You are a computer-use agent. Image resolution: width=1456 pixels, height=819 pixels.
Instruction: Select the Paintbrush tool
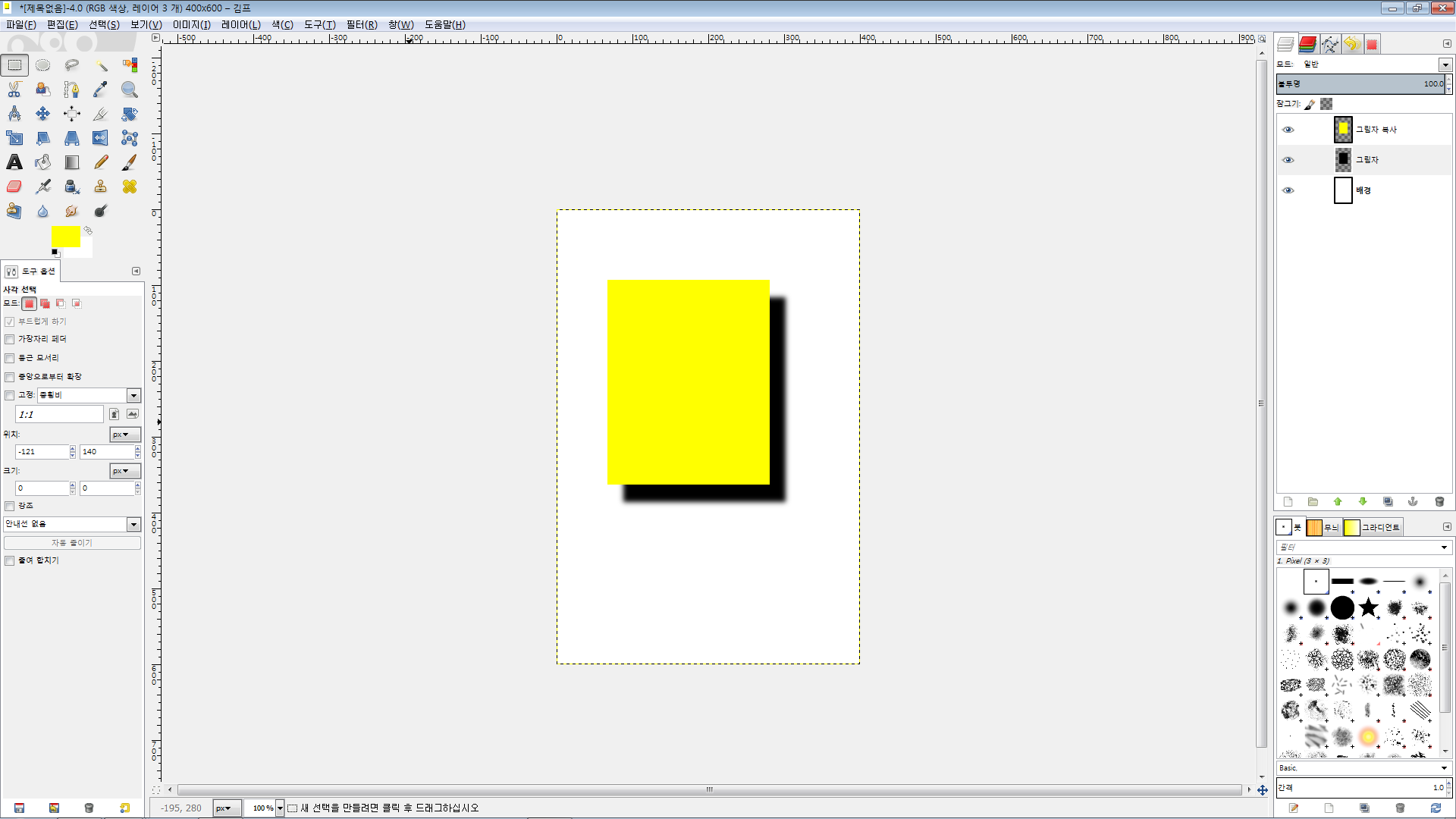(130, 162)
